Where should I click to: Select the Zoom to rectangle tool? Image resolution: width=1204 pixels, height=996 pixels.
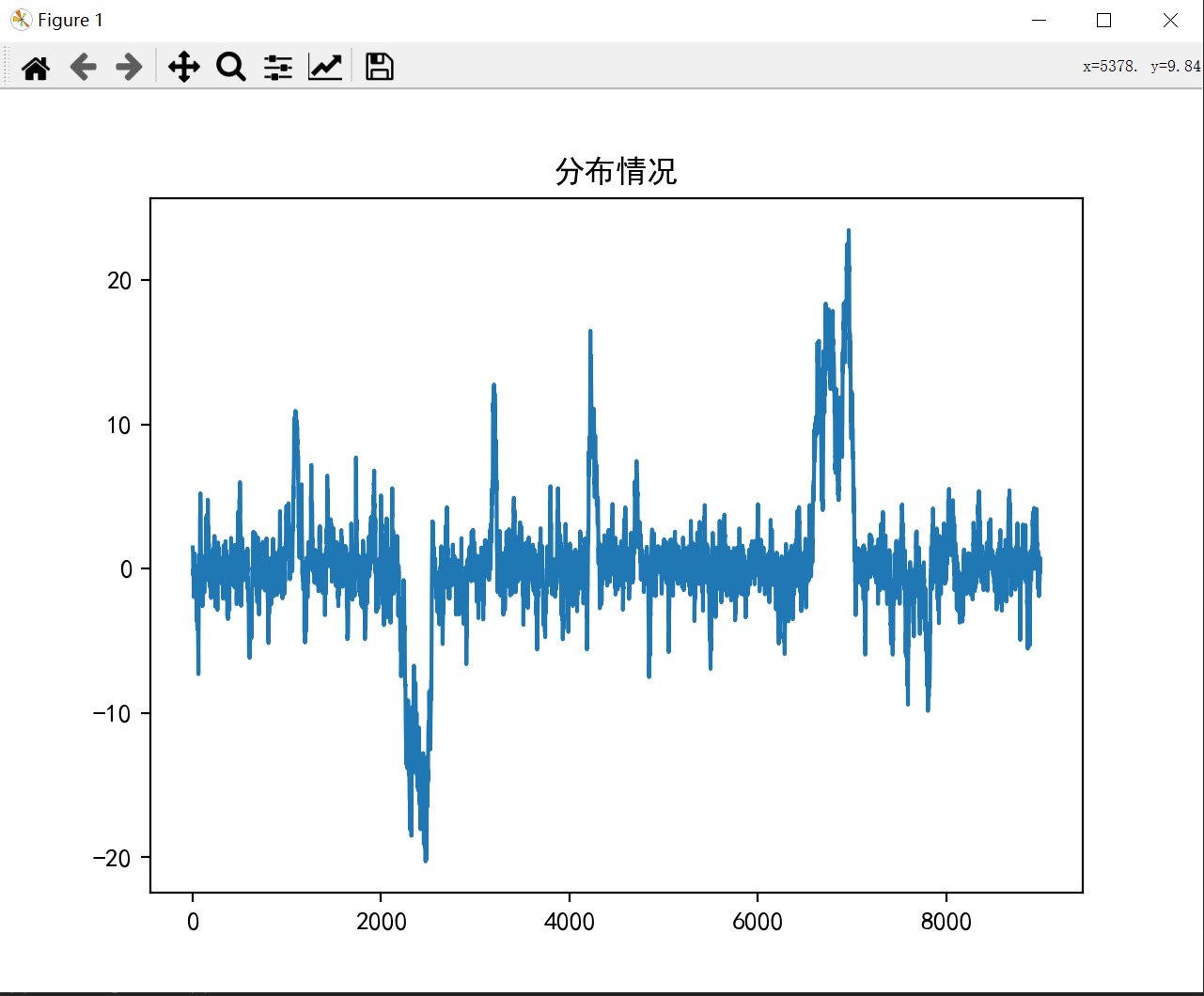pyautogui.click(x=231, y=67)
